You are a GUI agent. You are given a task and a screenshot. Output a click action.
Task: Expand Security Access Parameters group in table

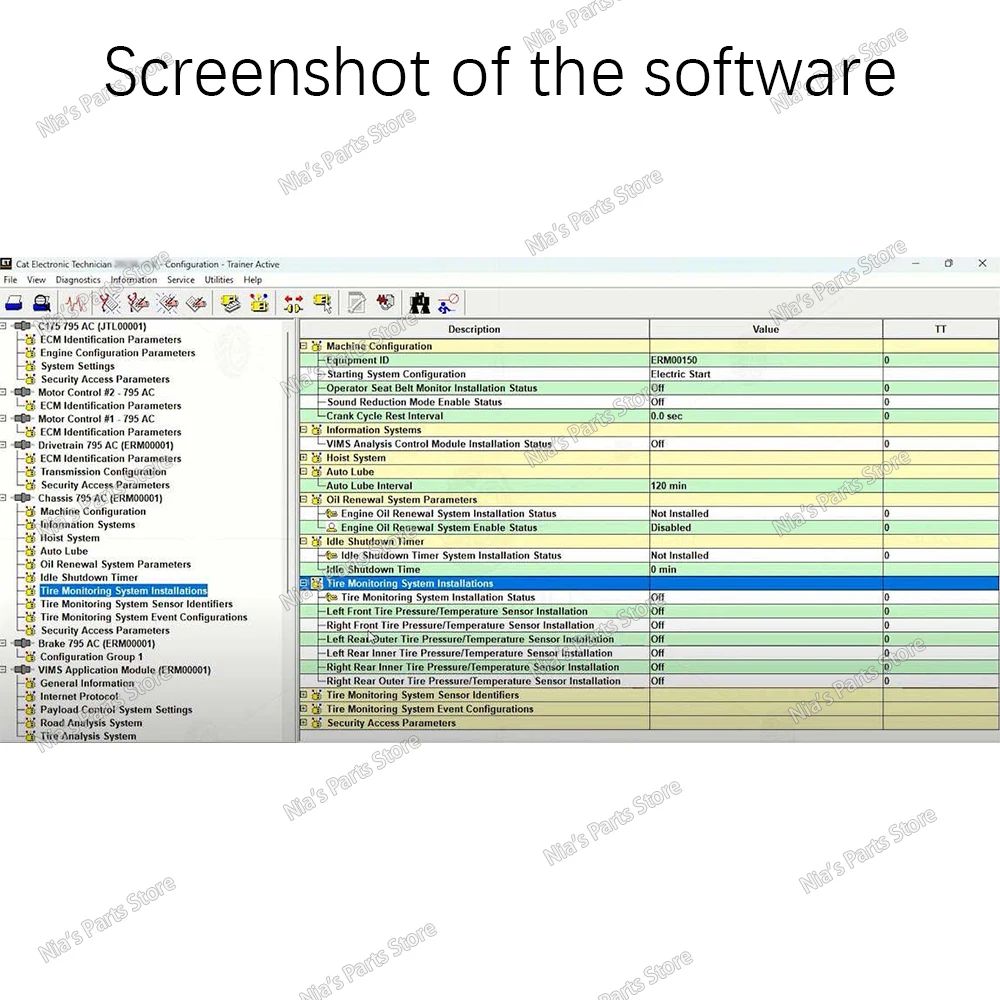click(304, 723)
